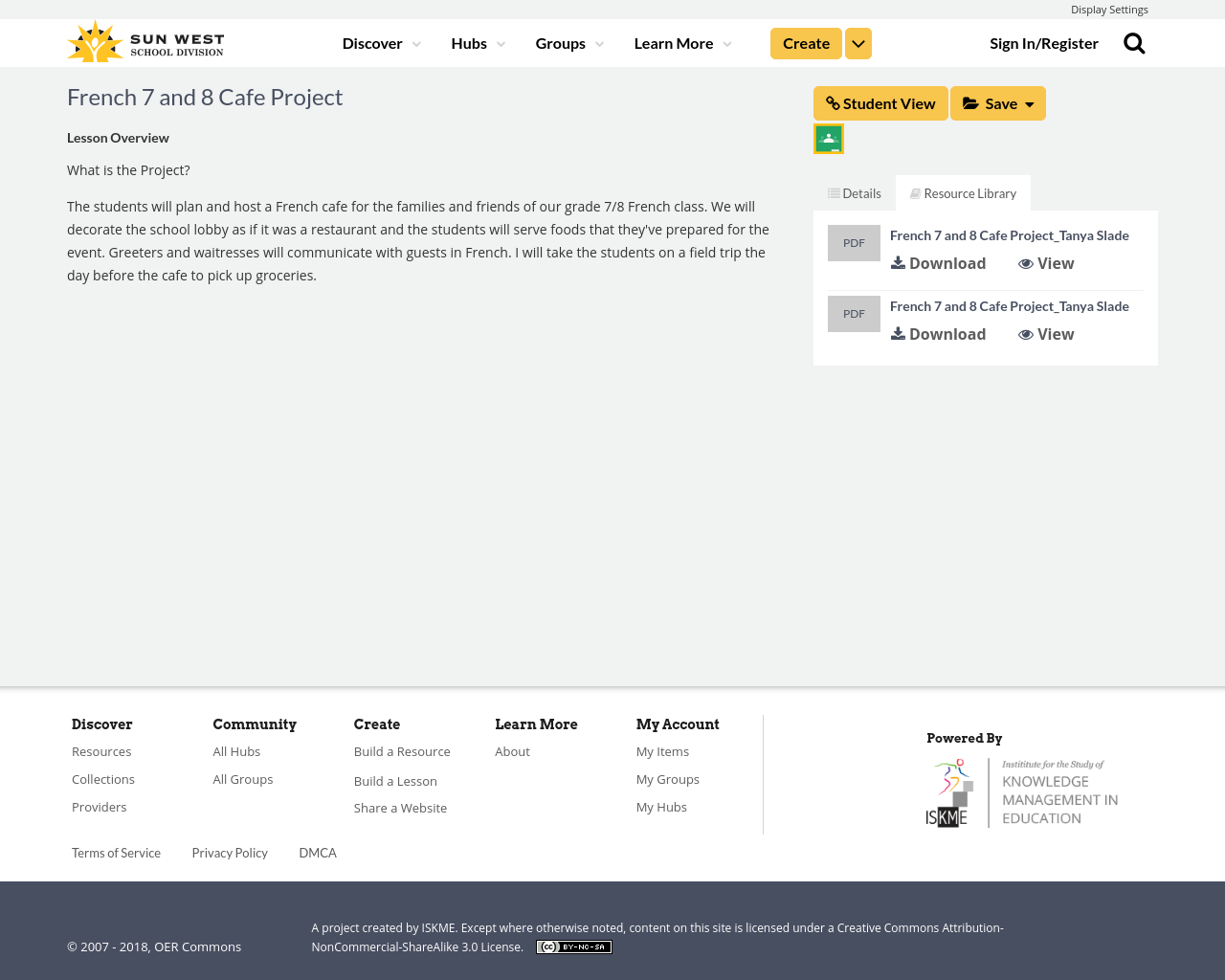This screenshot has height=980, width=1225.
Task: Open Display Settings
Action: tap(1109, 8)
